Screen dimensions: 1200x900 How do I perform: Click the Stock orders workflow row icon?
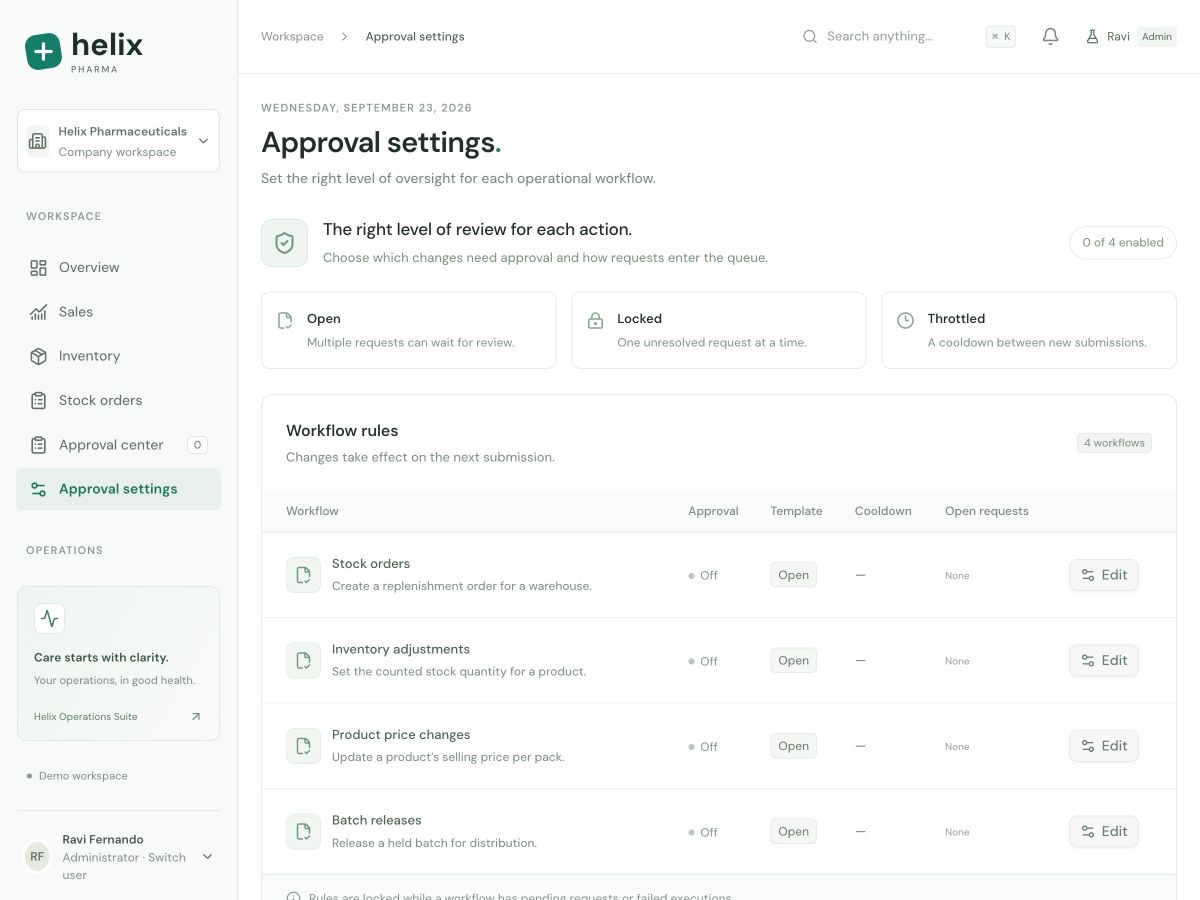click(x=303, y=575)
